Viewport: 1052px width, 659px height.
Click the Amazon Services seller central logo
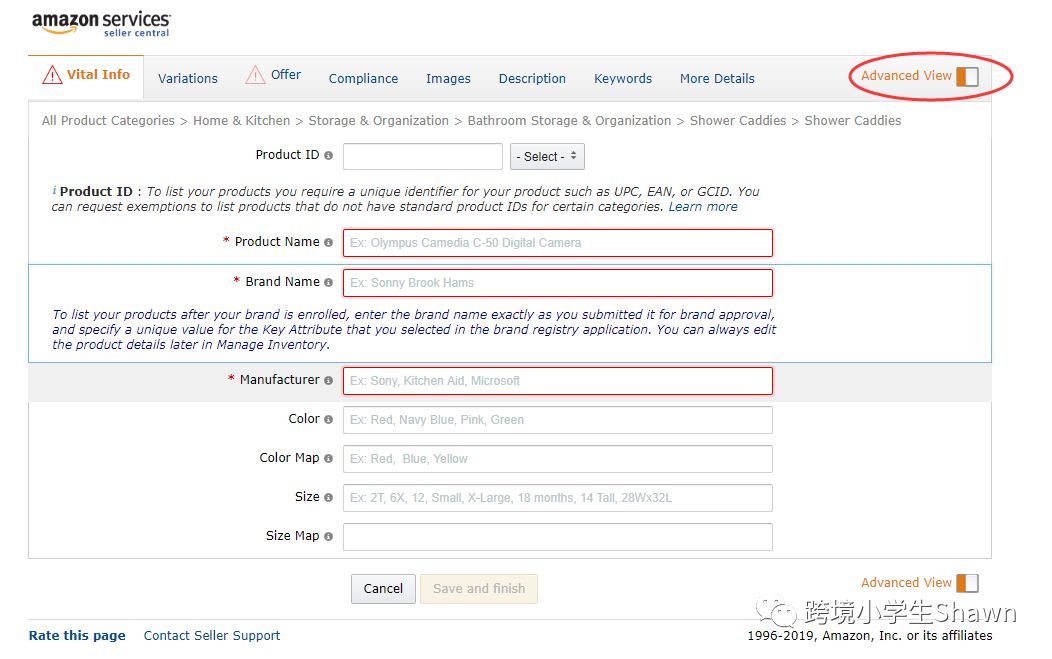(101, 24)
